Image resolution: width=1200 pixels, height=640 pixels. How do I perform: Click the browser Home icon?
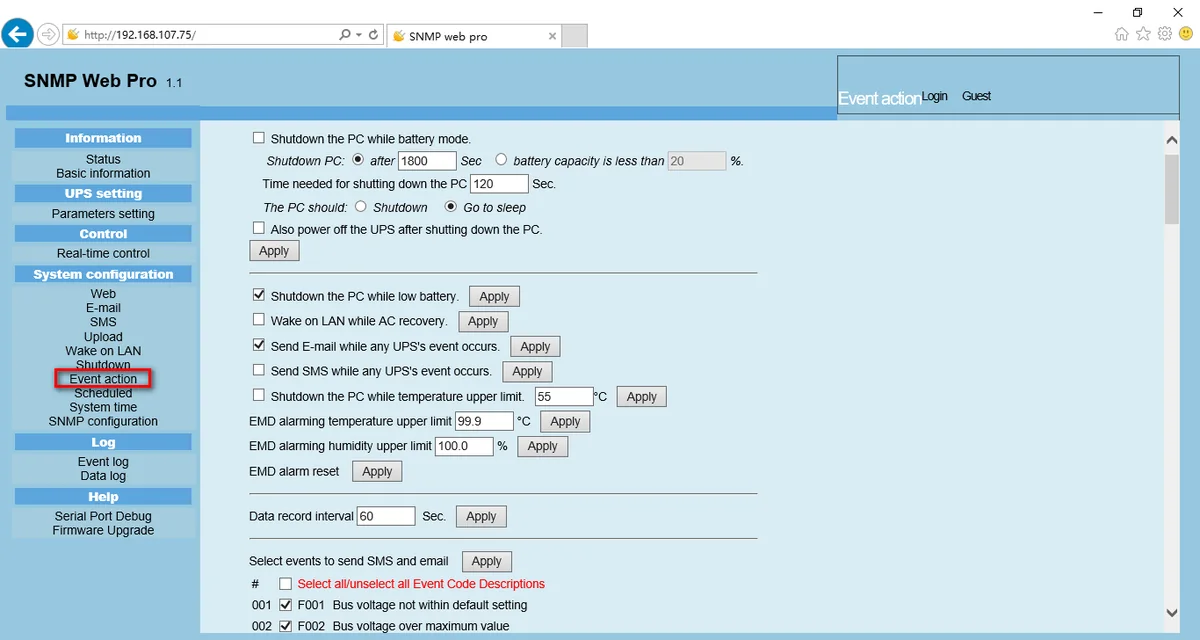[x=1121, y=34]
